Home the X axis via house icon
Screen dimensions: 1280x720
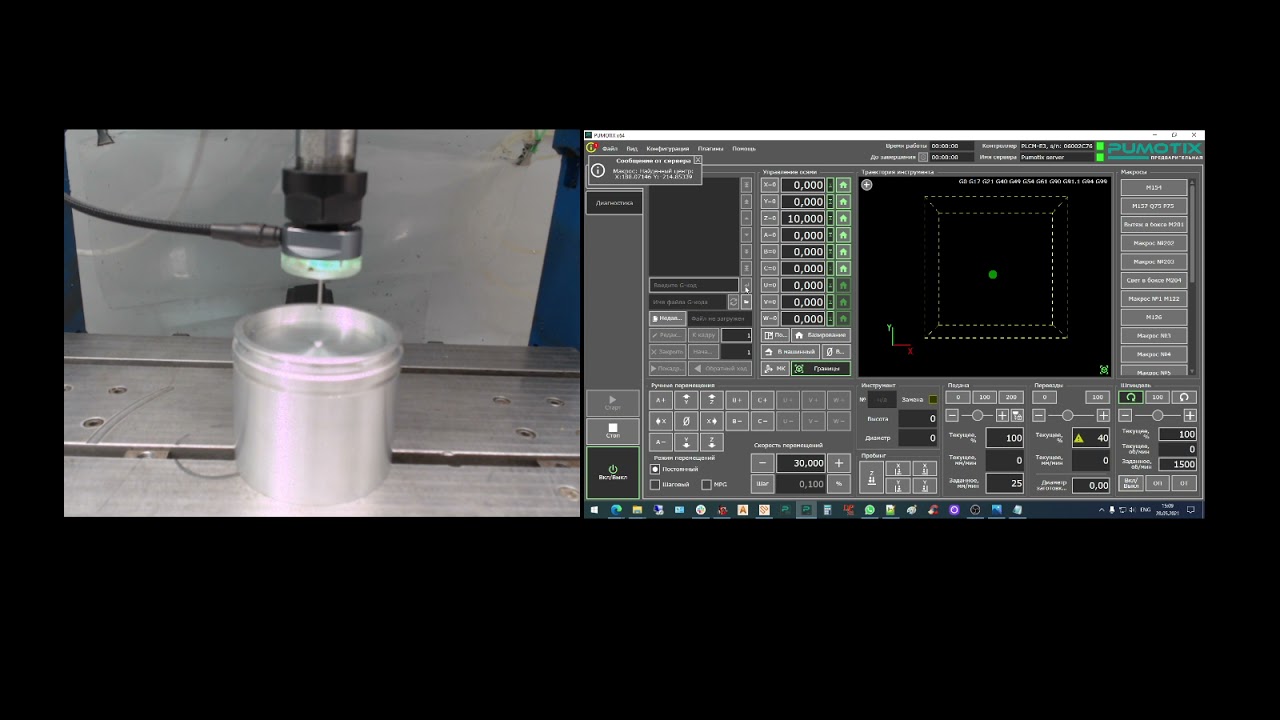pyautogui.click(x=843, y=185)
